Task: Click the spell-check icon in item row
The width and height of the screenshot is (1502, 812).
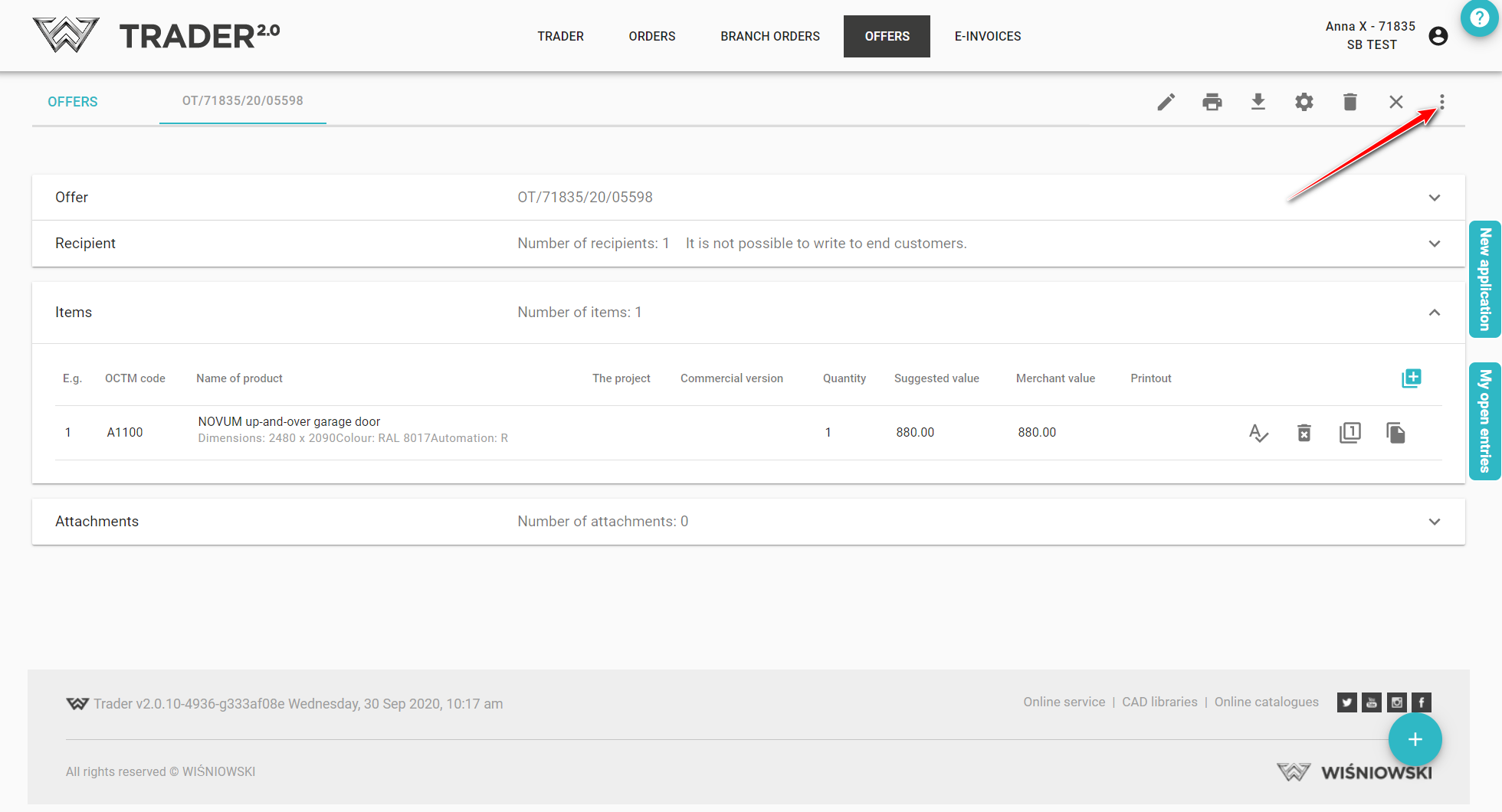Action: 1258,433
